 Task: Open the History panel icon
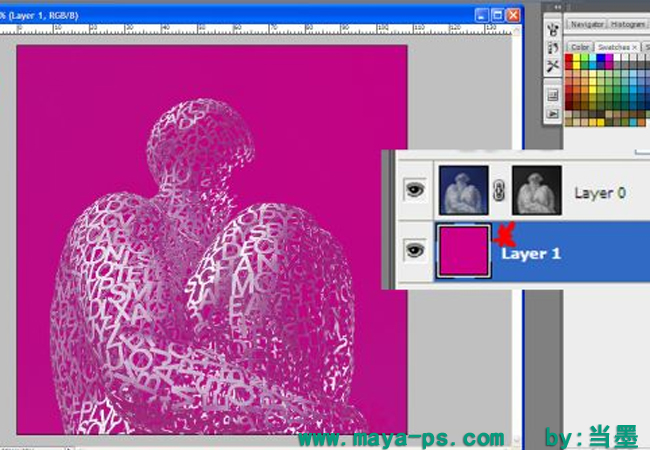click(553, 95)
